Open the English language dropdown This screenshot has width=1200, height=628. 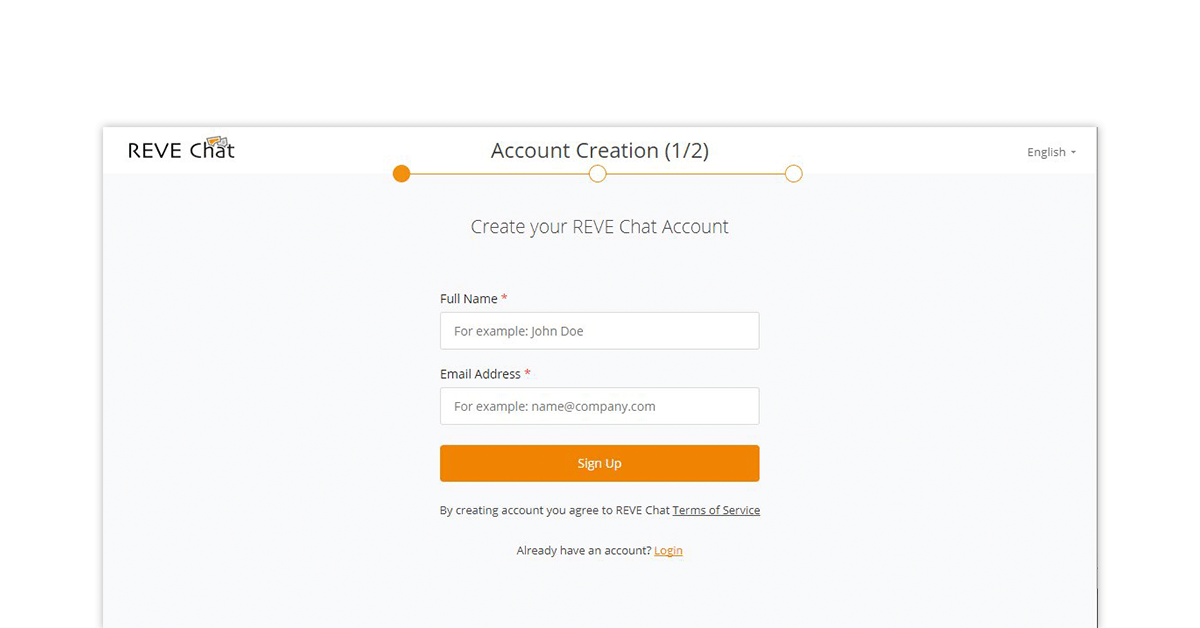[x=1051, y=152]
